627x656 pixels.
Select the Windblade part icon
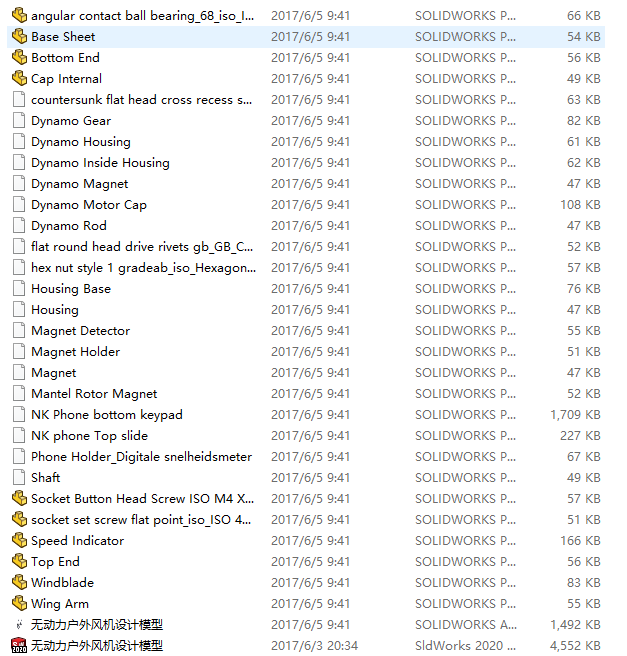[19, 582]
